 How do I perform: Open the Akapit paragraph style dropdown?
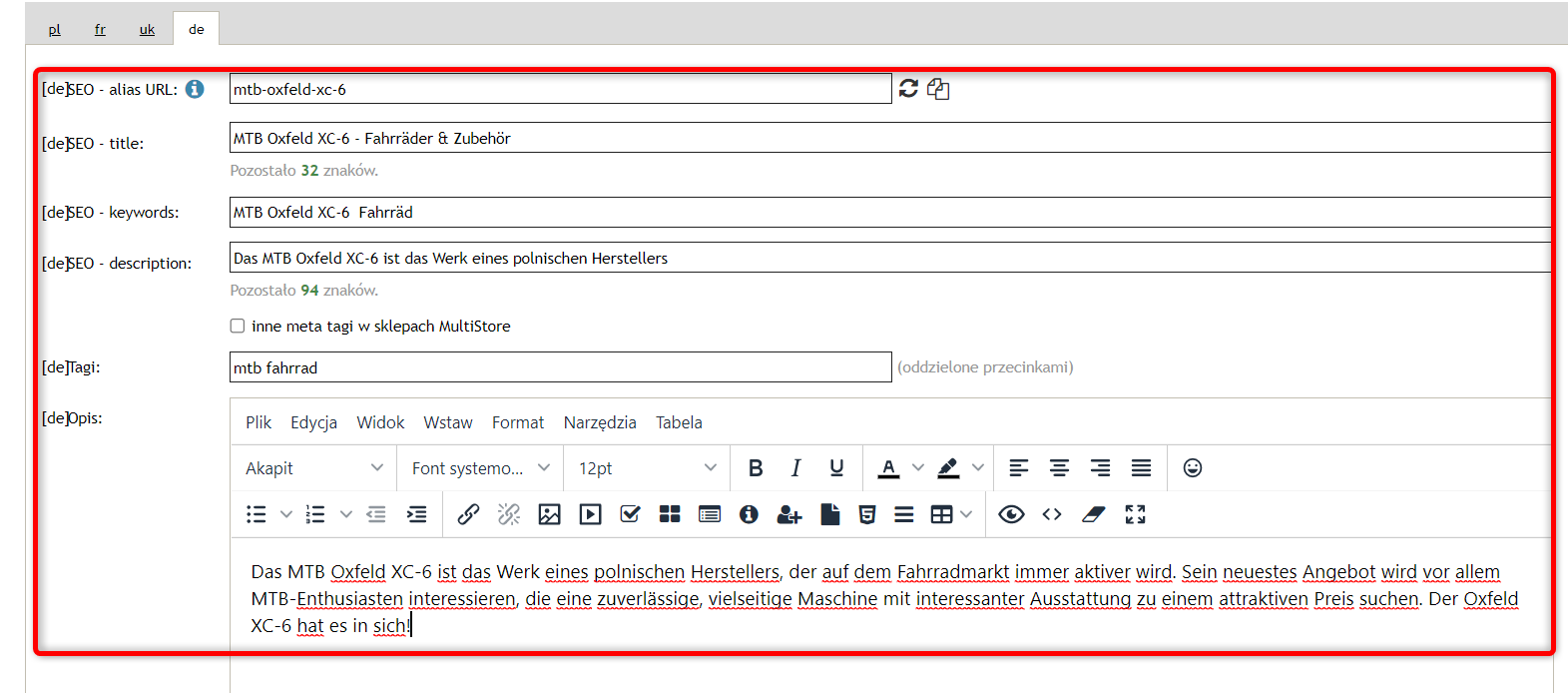tap(314, 468)
